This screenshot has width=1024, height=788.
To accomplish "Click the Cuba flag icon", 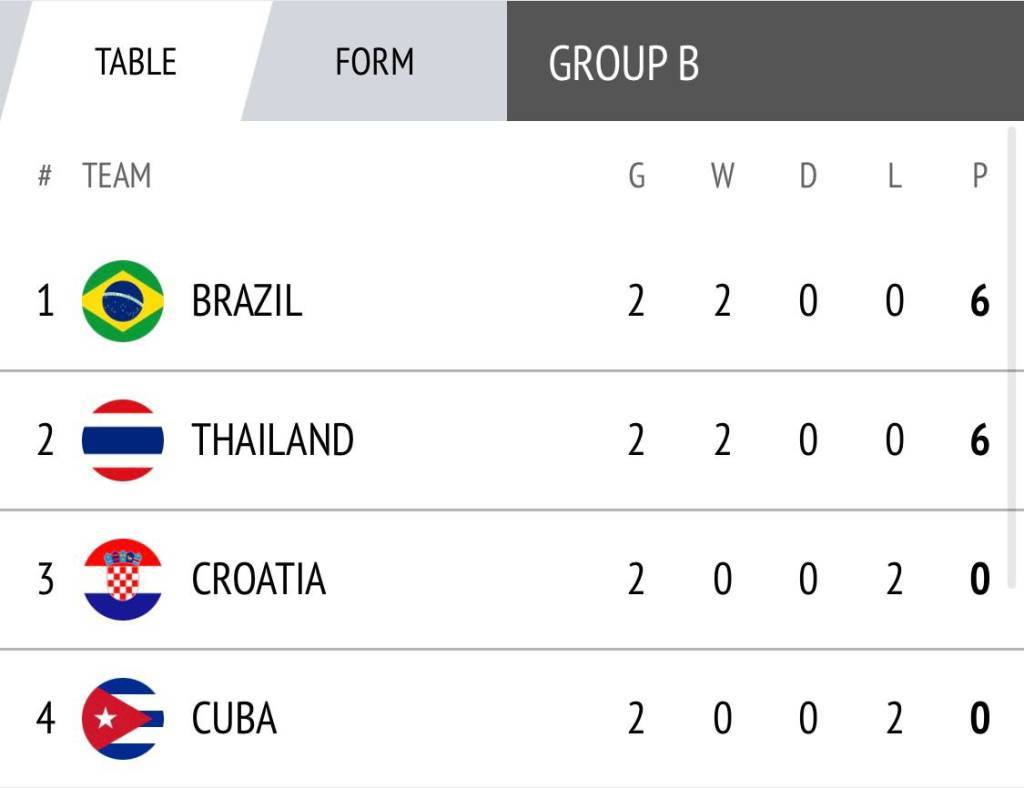I will click(x=122, y=718).
